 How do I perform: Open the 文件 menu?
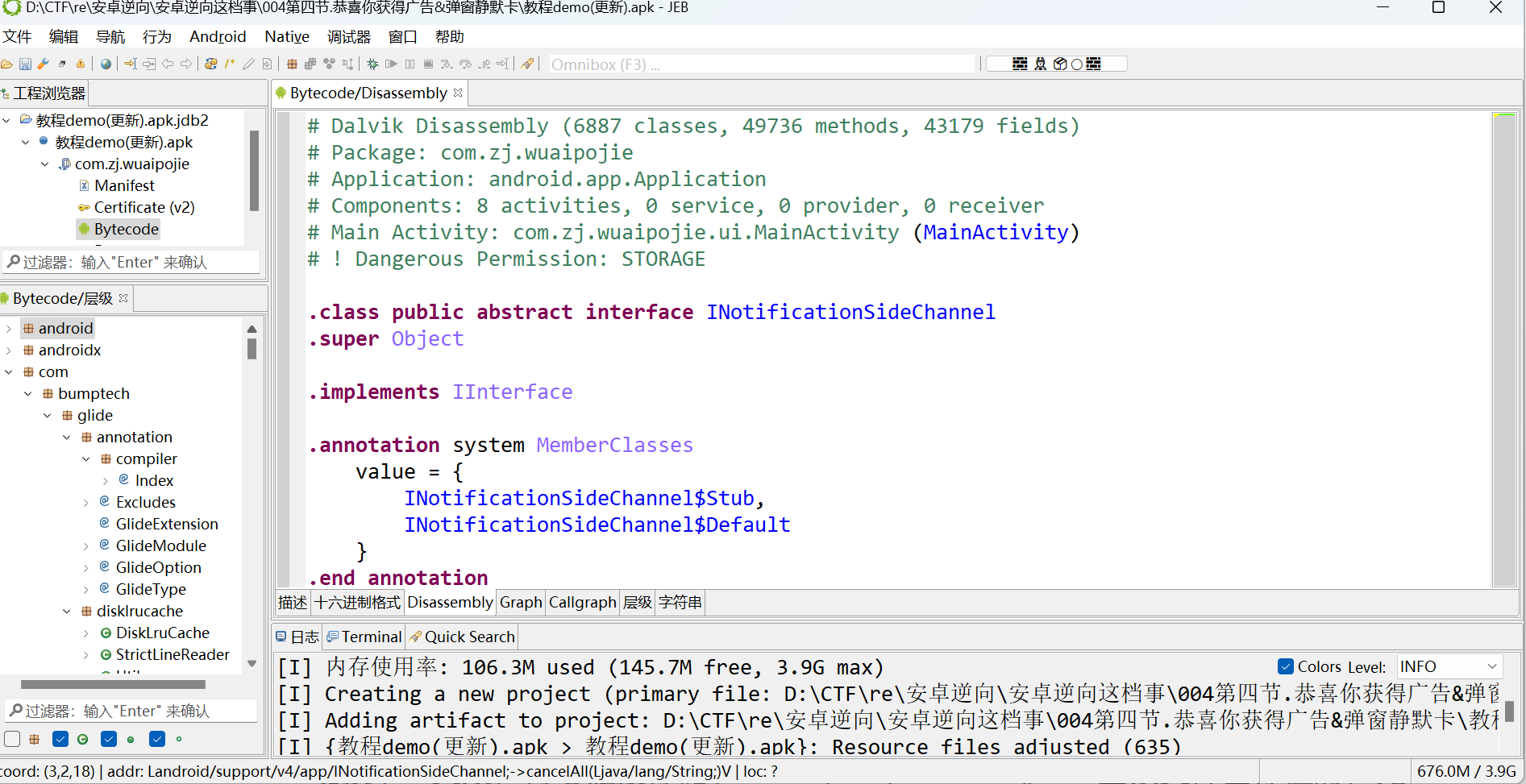coord(17,36)
